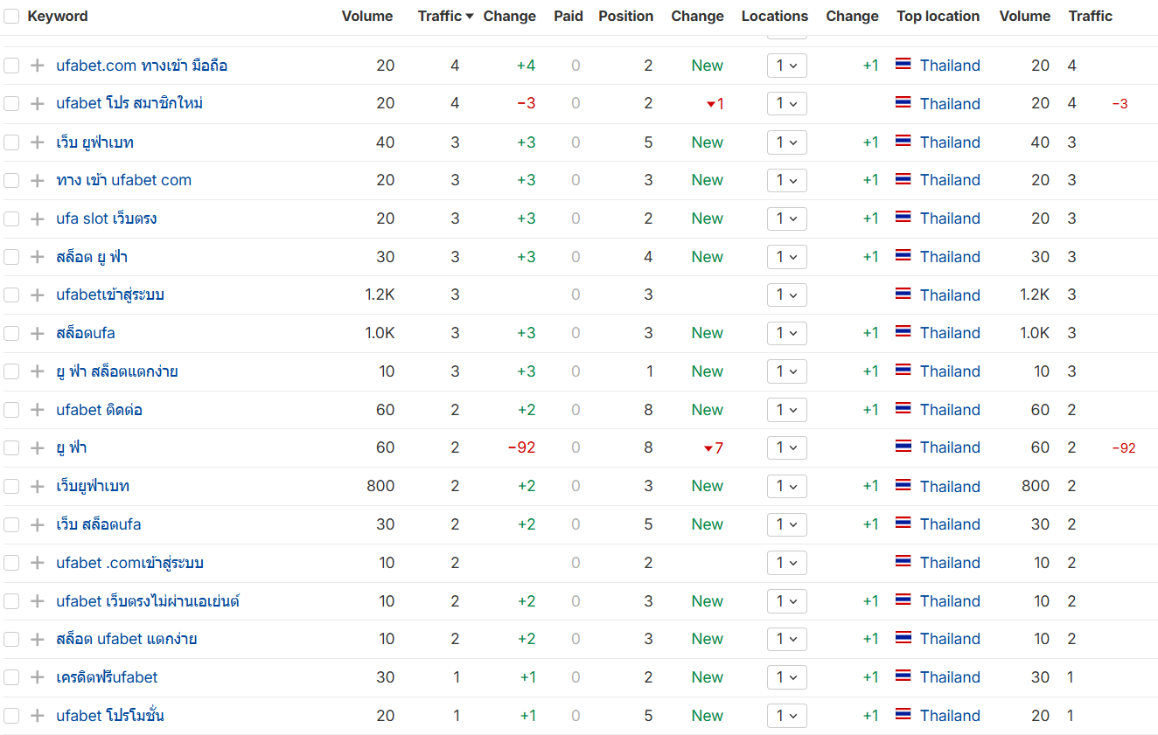1158x735 pixels.
Task: Click plus icon for the ยู ฟ่า keyword
Action: click(x=37, y=448)
